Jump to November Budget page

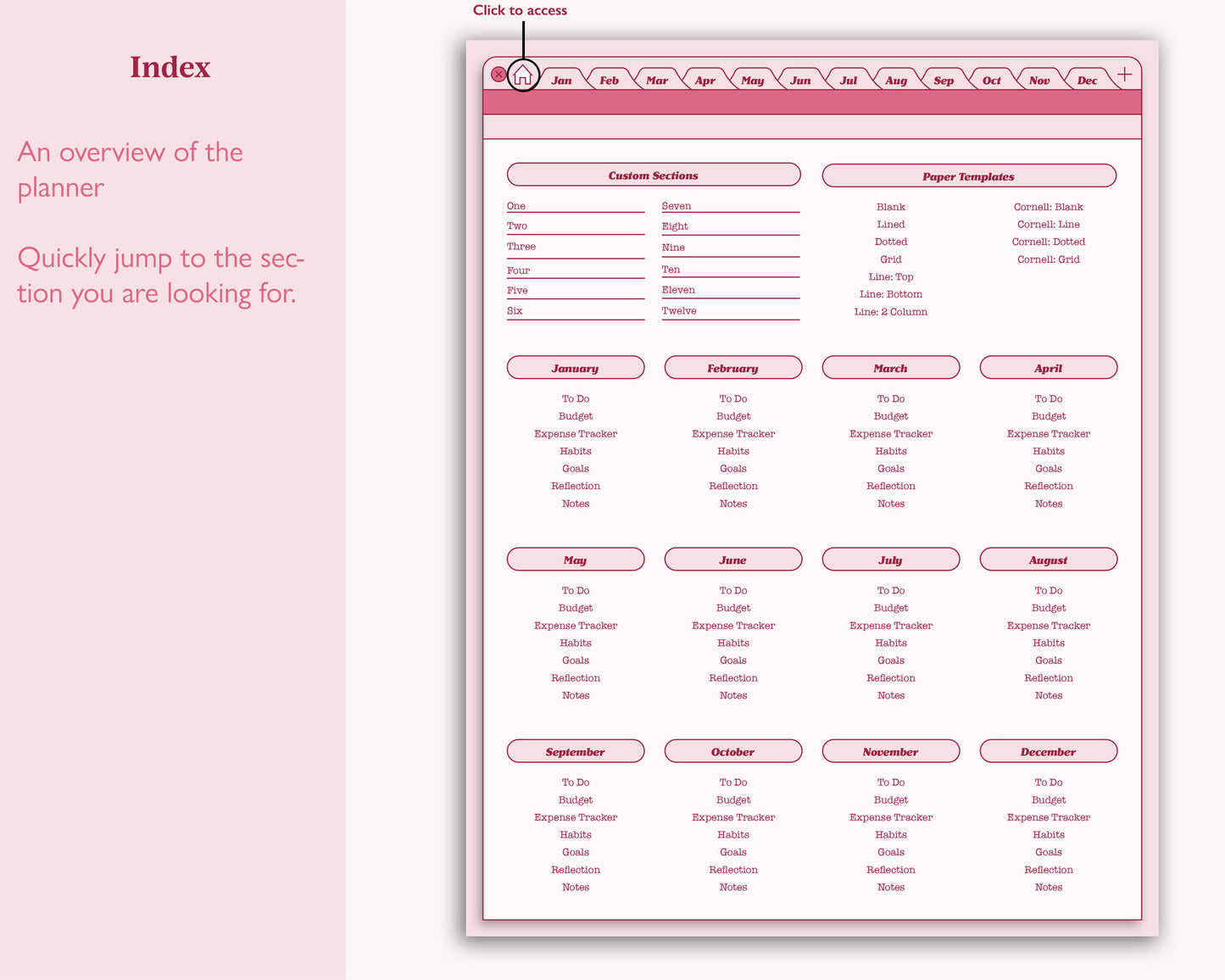tap(890, 800)
